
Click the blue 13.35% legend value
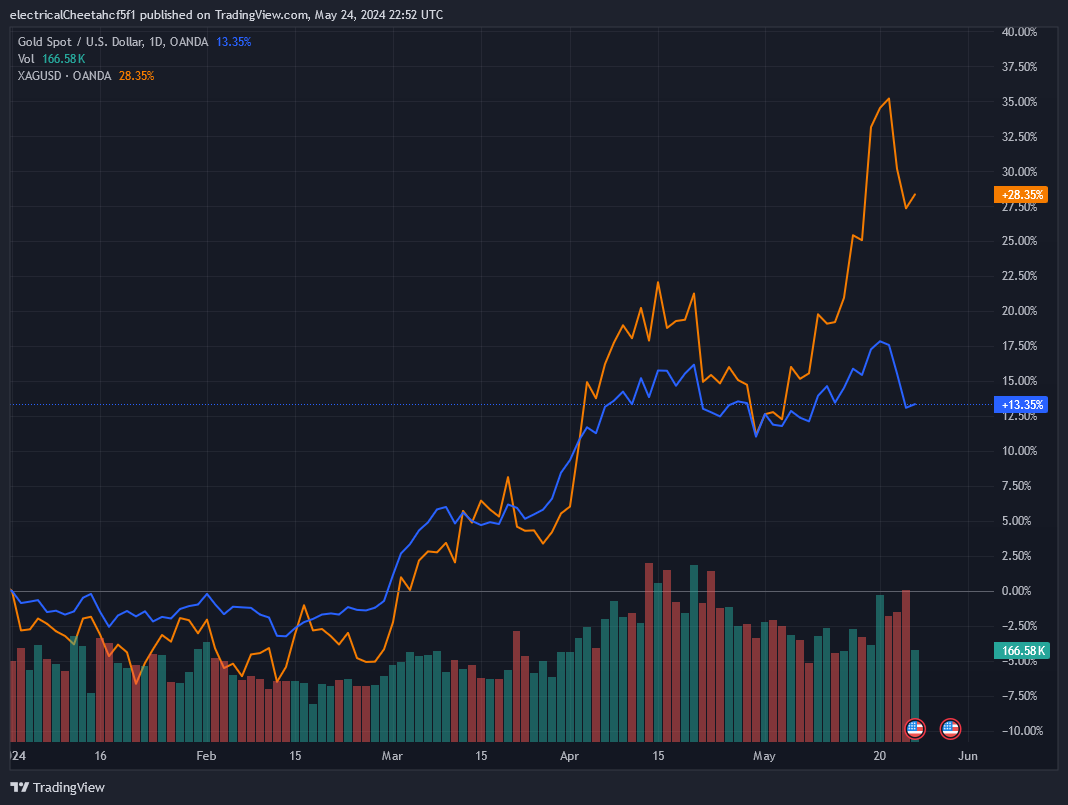tap(234, 42)
